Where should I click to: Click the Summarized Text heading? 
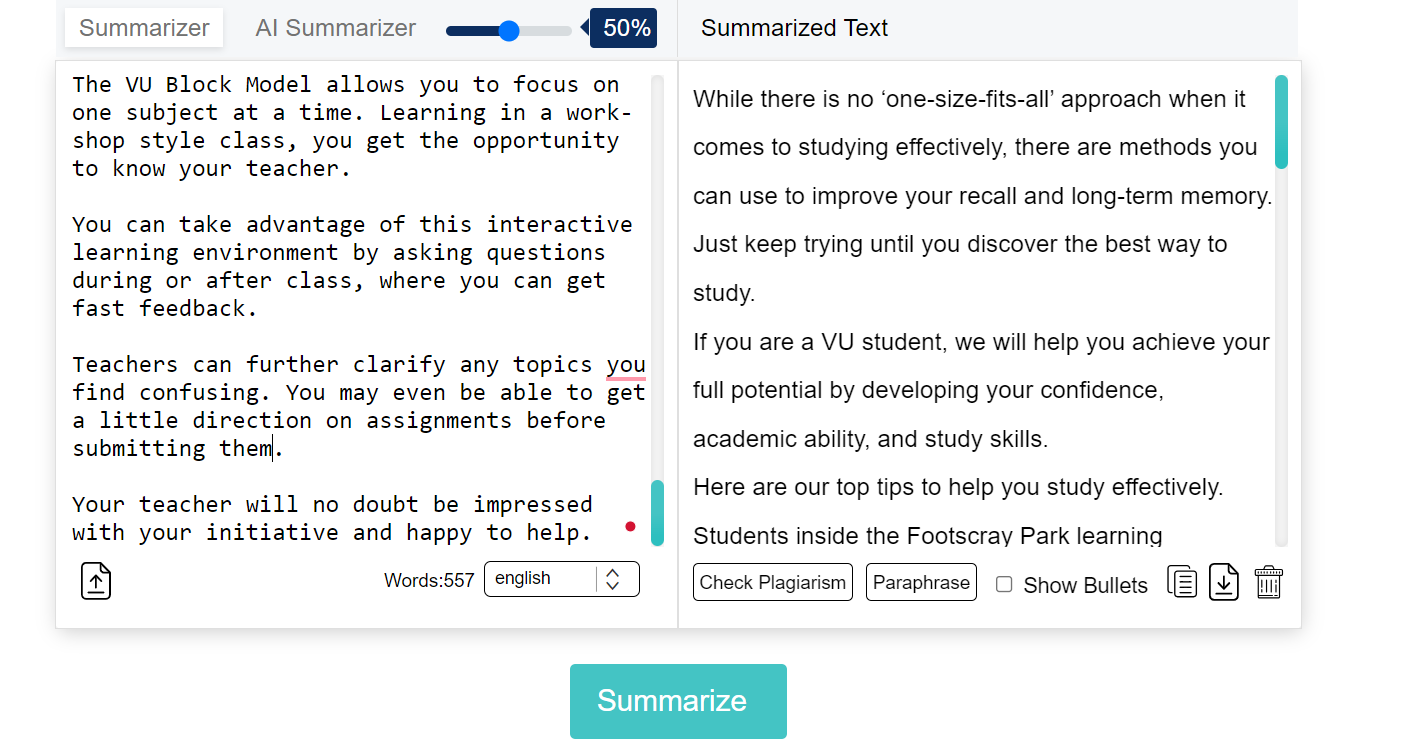tap(794, 28)
